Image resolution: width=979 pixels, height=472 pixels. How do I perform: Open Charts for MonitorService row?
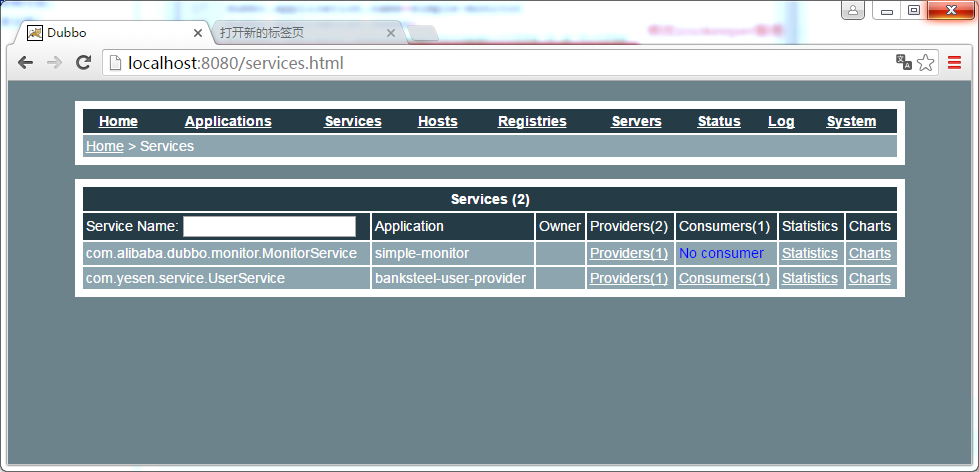[x=870, y=253]
